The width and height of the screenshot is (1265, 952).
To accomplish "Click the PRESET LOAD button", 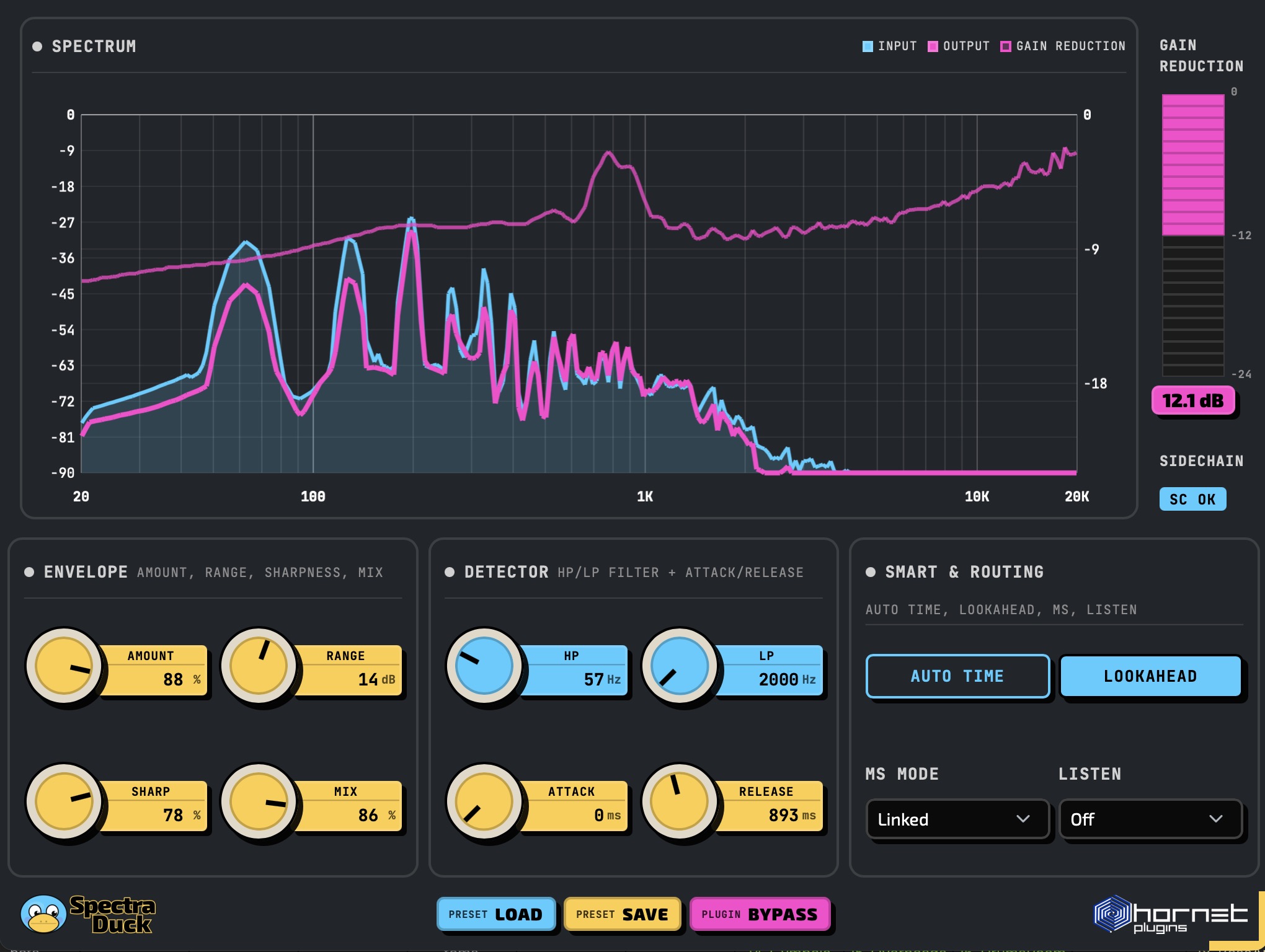I will 496,914.
